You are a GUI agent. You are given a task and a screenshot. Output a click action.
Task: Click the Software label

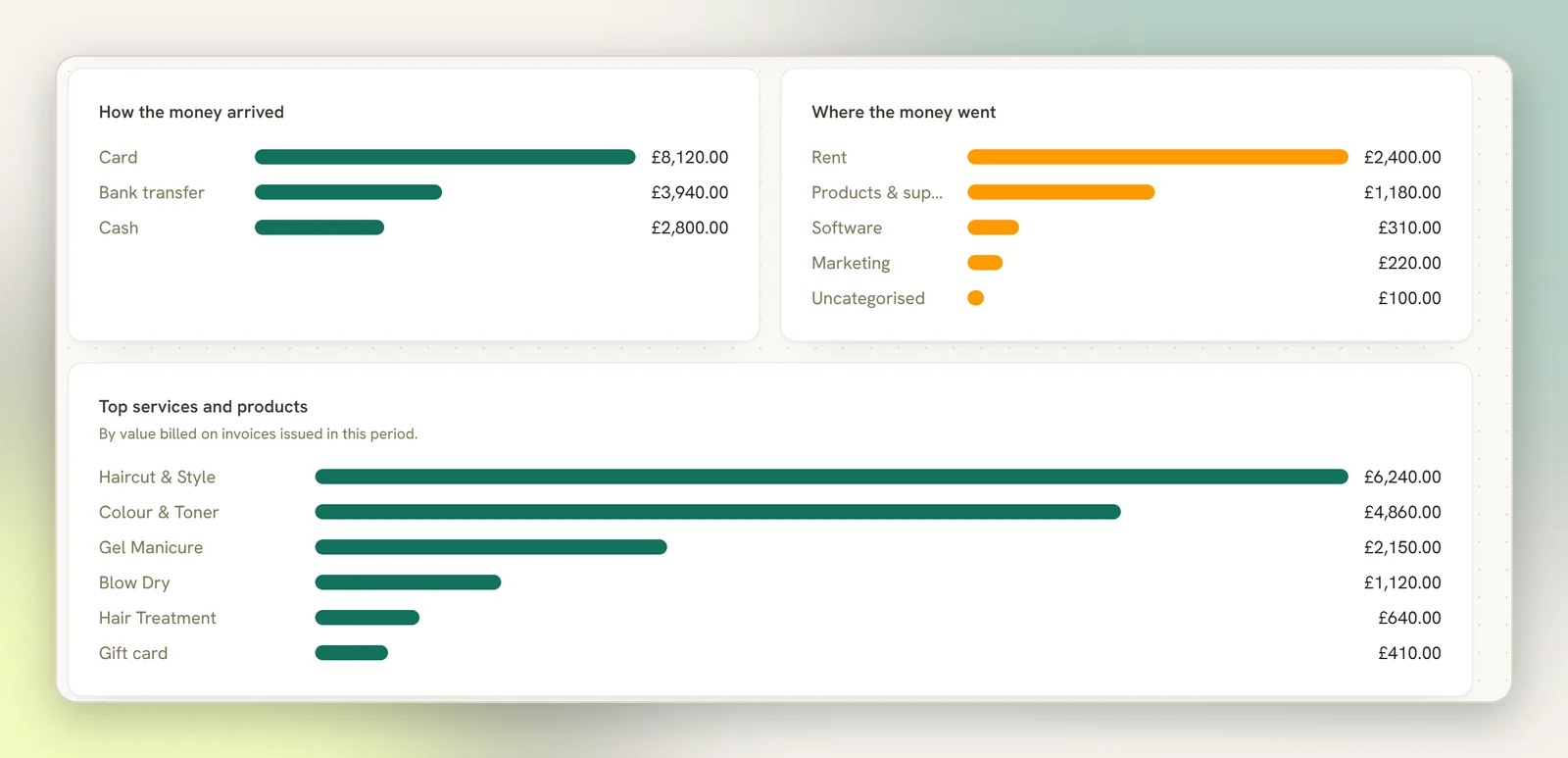pyautogui.click(x=847, y=227)
